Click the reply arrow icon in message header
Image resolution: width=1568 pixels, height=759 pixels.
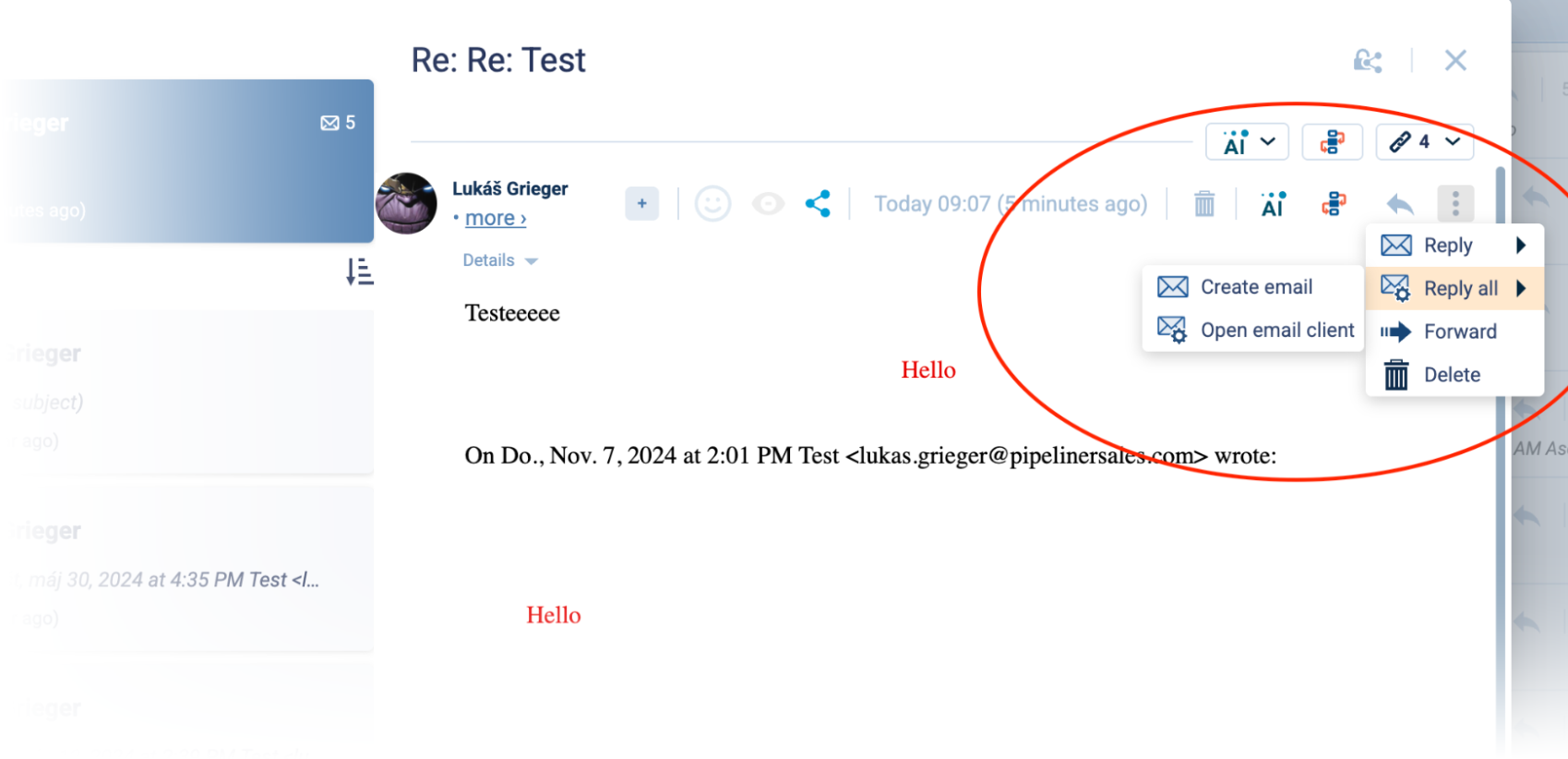pos(1399,203)
